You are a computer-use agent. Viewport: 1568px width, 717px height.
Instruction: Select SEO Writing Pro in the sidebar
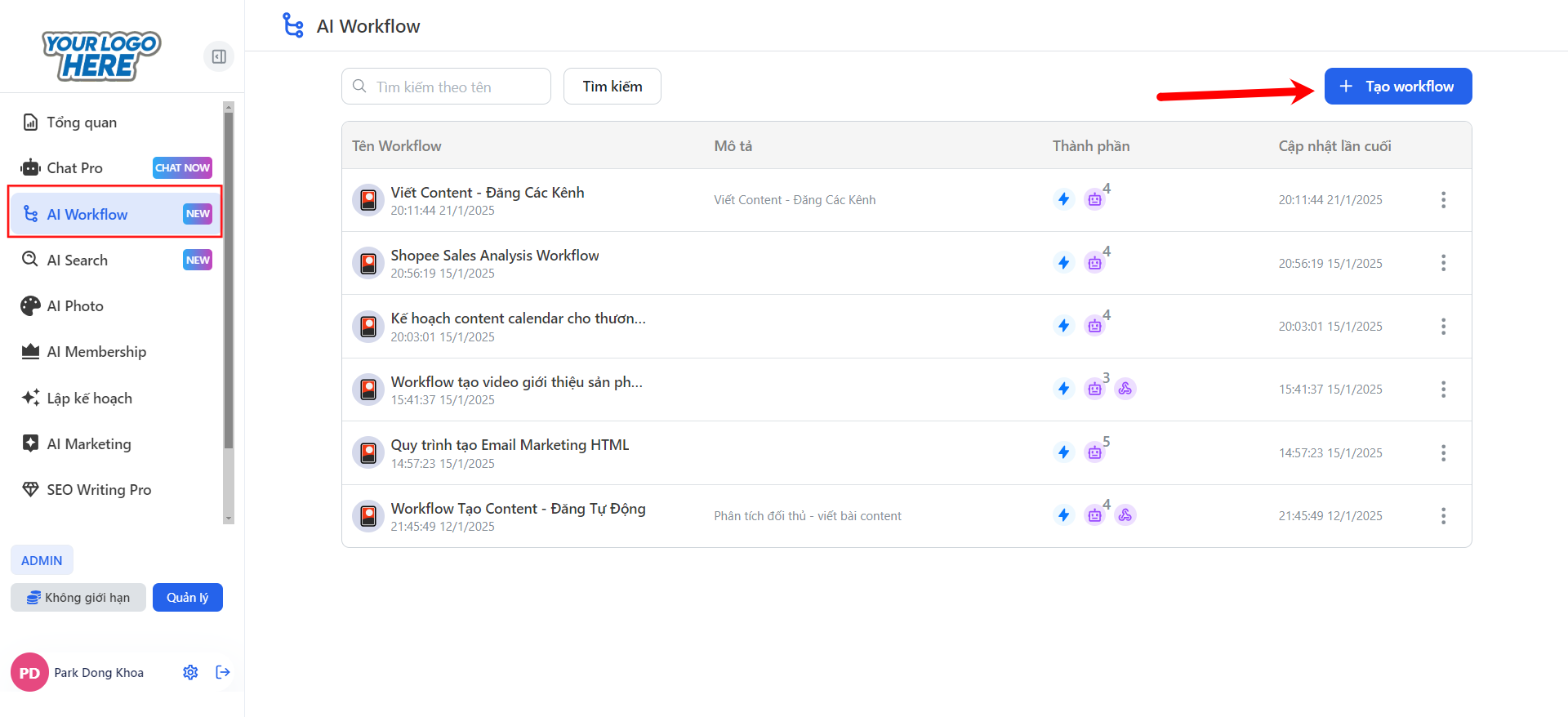[99, 490]
